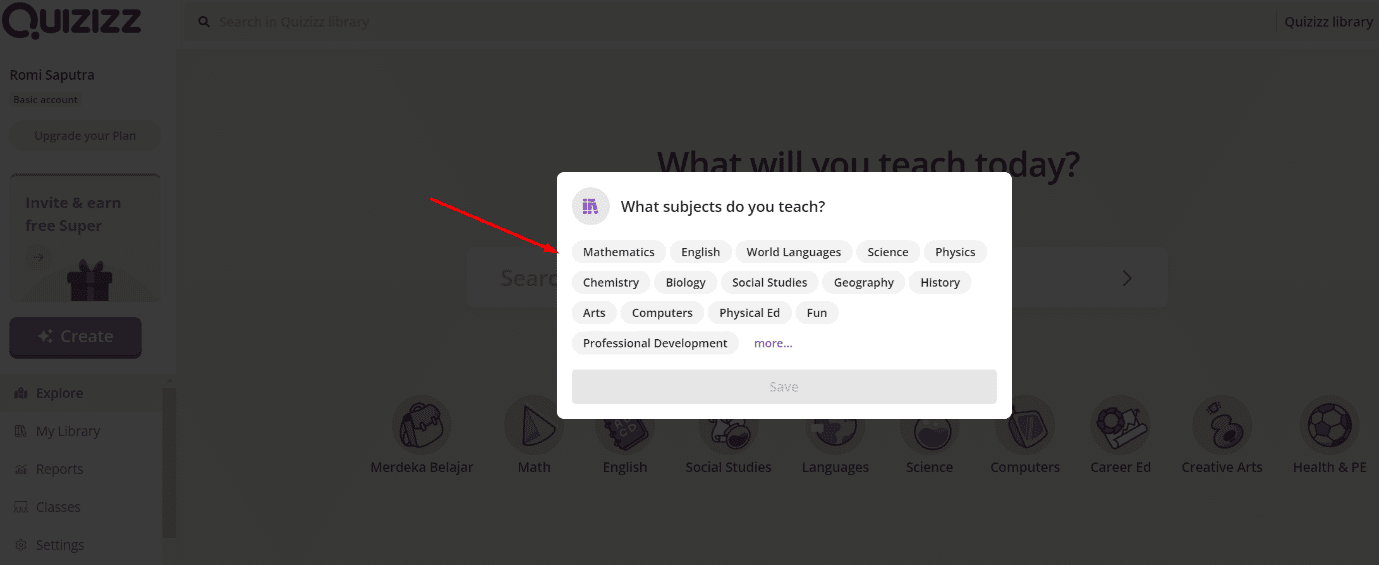Toggle the Biology subject chip
Image resolution: width=1379 pixels, height=565 pixels.
click(686, 282)
